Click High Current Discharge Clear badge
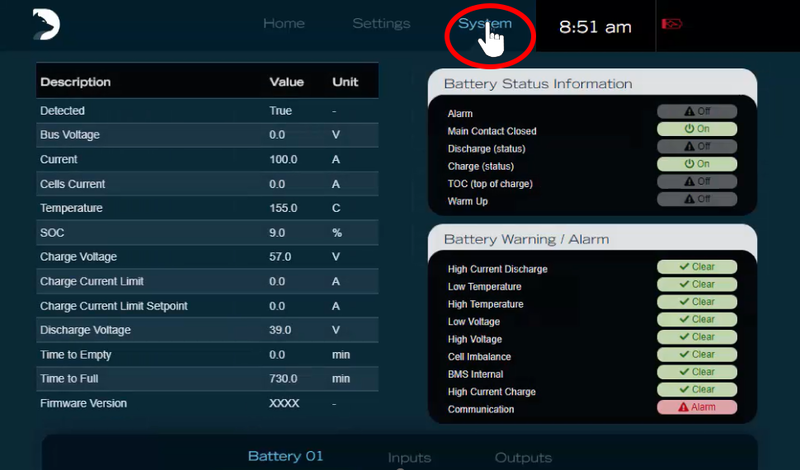This screenshot has width=800, height=470. (697, 267)
